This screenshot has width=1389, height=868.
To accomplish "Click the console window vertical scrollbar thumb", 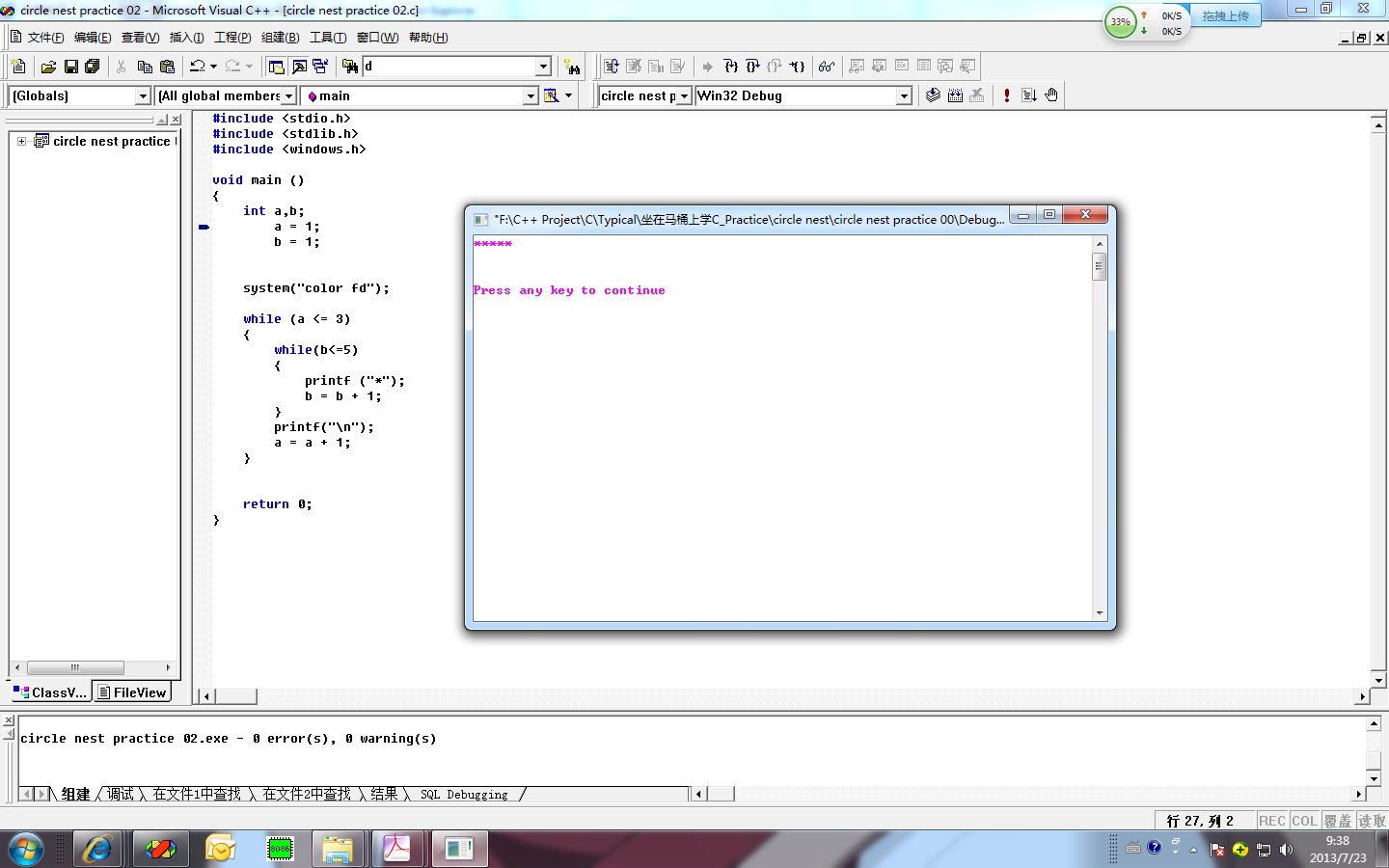I will tap(1099, 267).
